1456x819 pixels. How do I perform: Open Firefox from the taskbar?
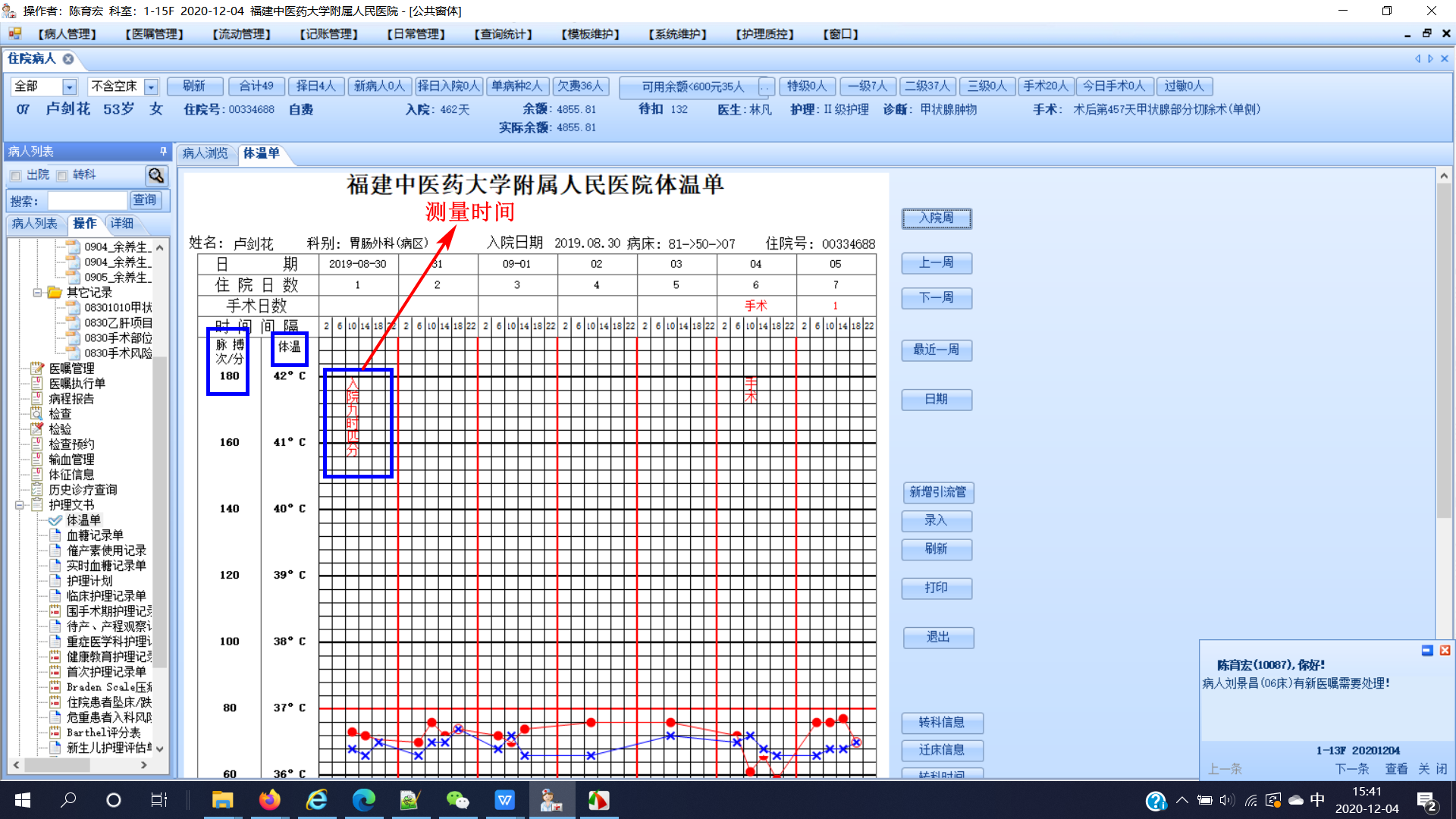point(269,800)
